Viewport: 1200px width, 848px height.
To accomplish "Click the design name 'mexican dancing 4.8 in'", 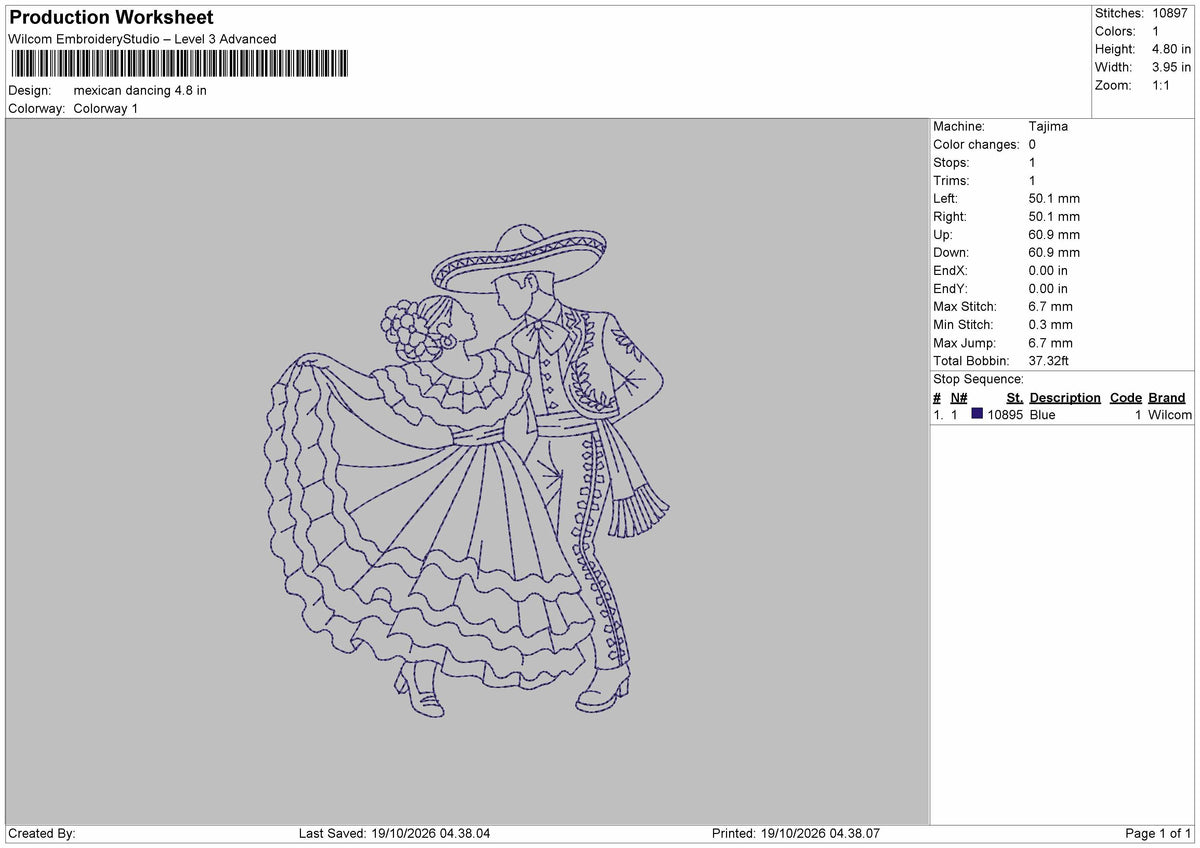I will point(140,90).
